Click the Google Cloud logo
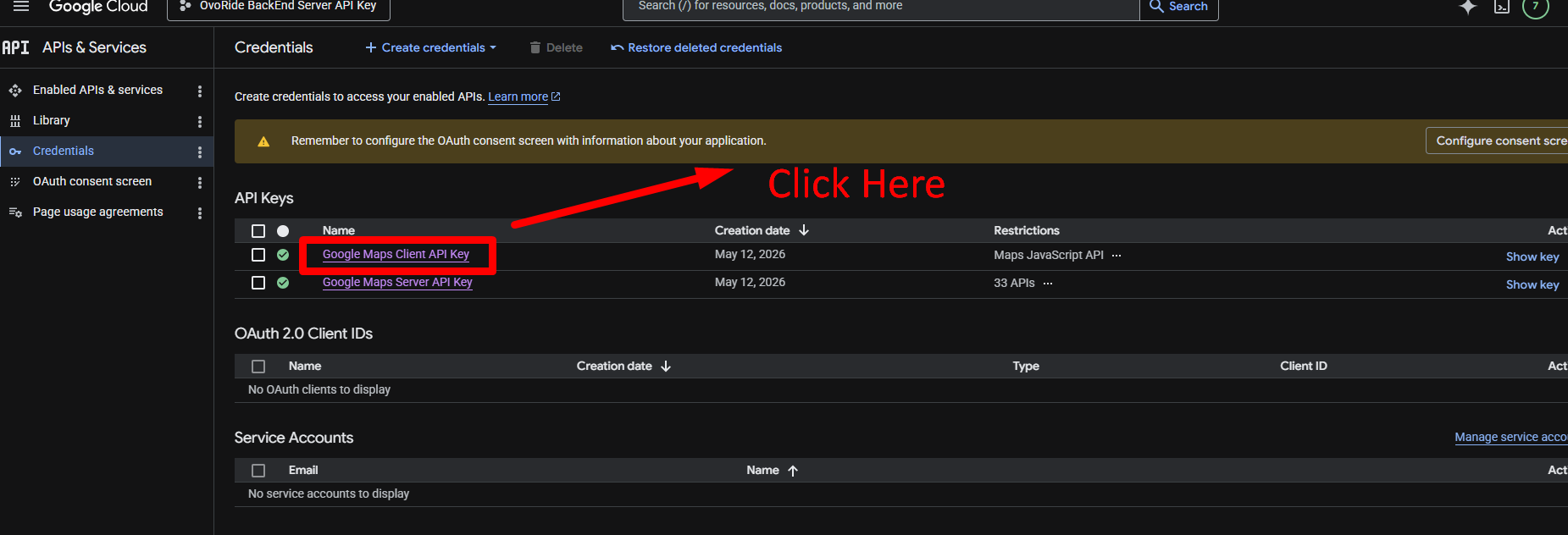Screen dimensions: 1568x535 tap(98, 7)
